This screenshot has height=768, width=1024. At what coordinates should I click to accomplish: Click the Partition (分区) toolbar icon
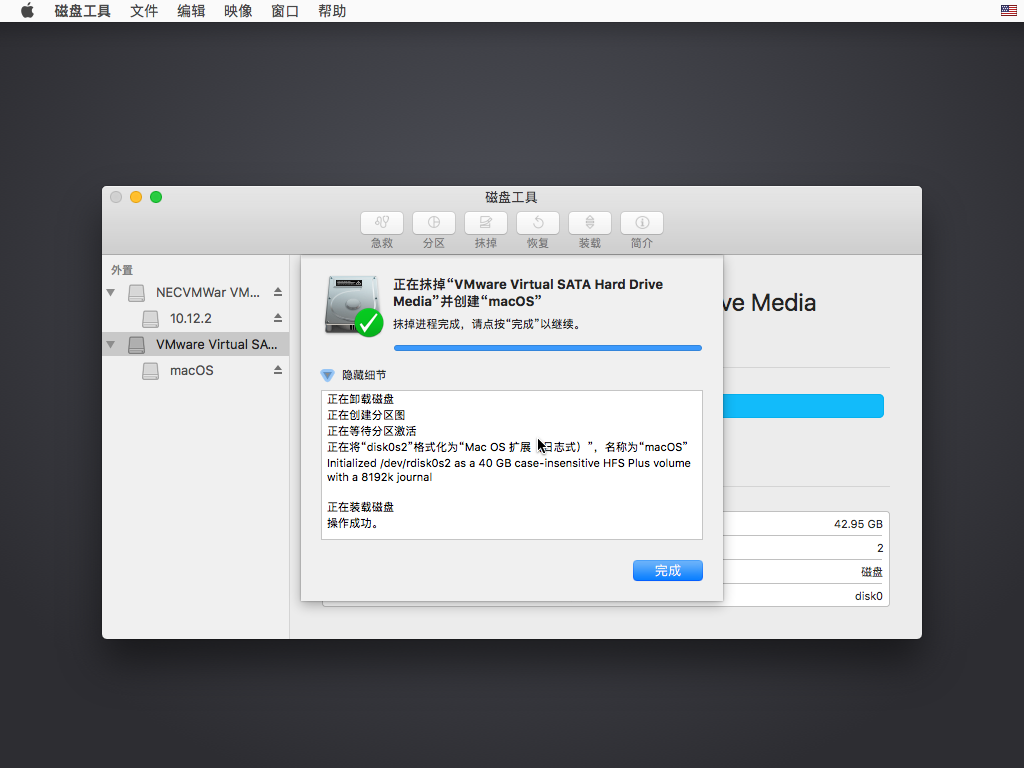pos(434,223)
